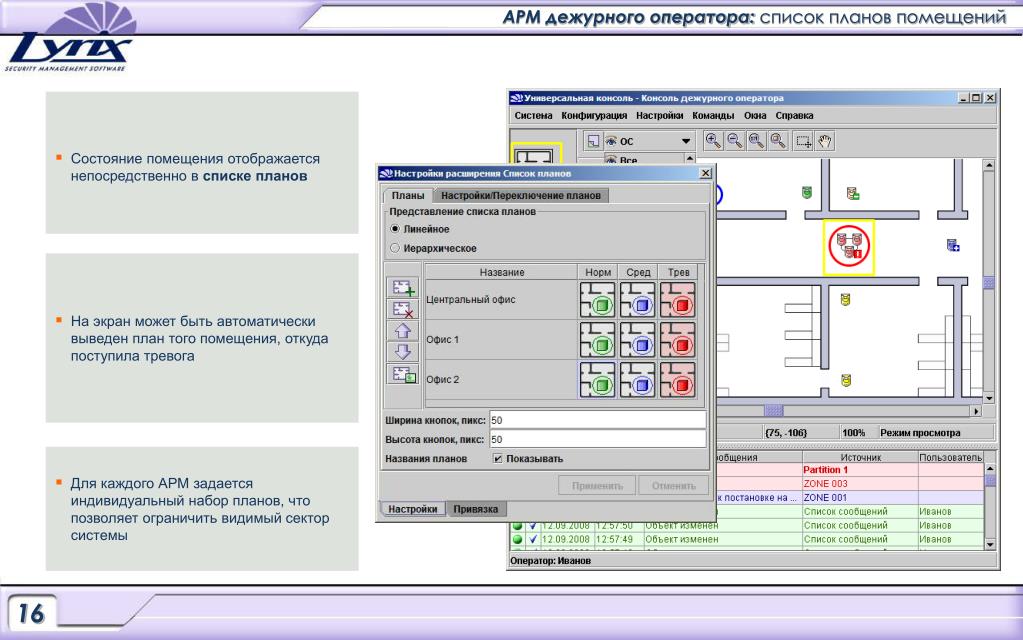The image size is (1023, 640).
Task: Click the event list scrollbar down arrow
Action: (x=990, y=544)
